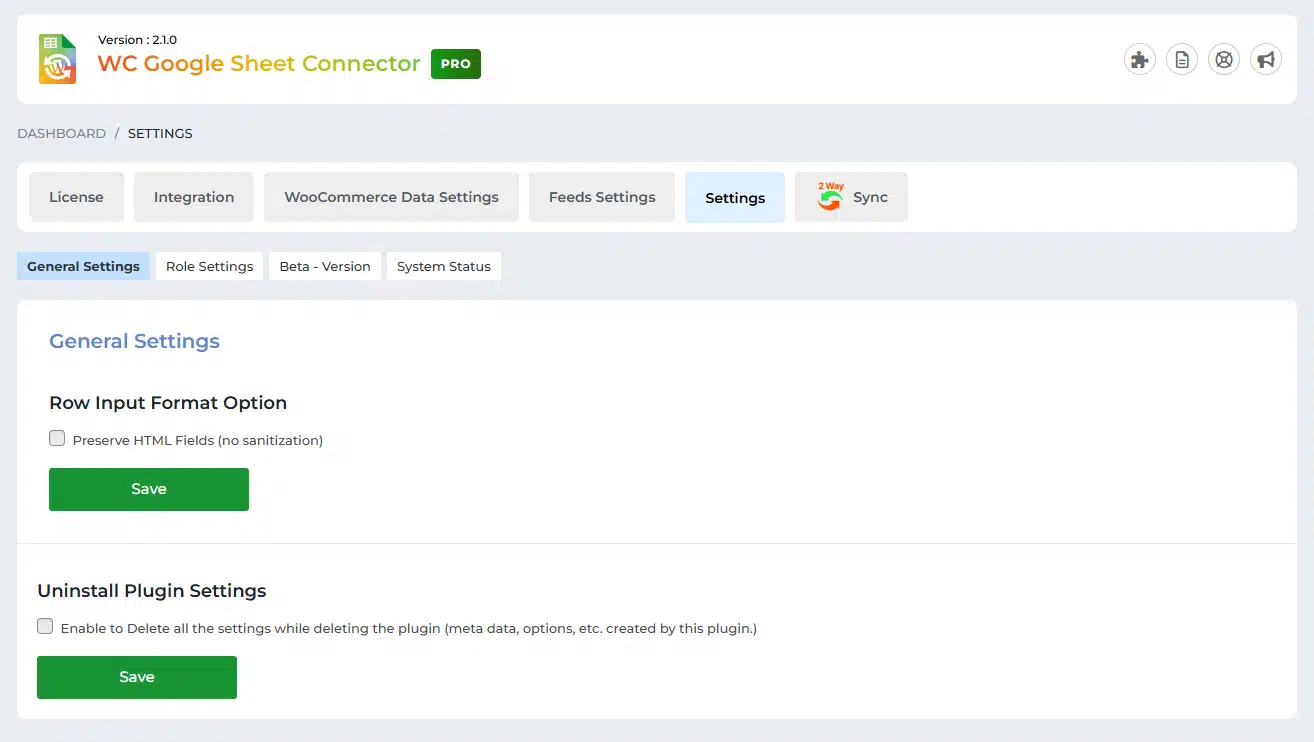Go to the Feeds Settings tab
This screenshot has height=742, width=1314.
[601, 197]
